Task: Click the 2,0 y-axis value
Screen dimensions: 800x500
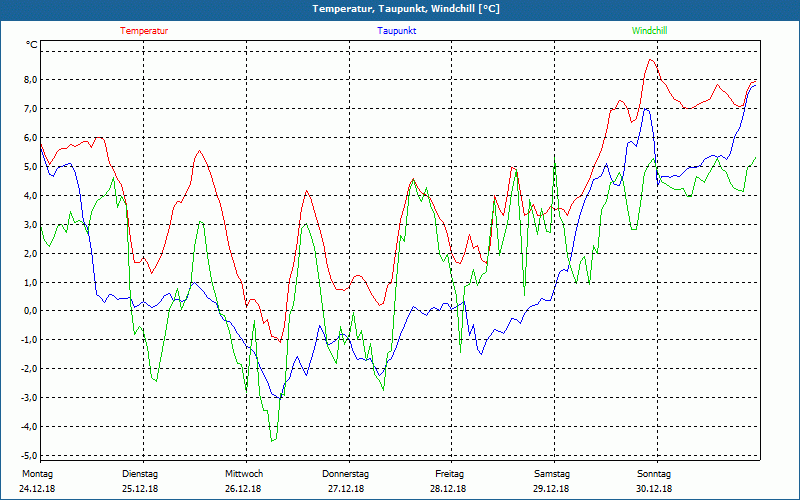Action: (x=29, y=254)
